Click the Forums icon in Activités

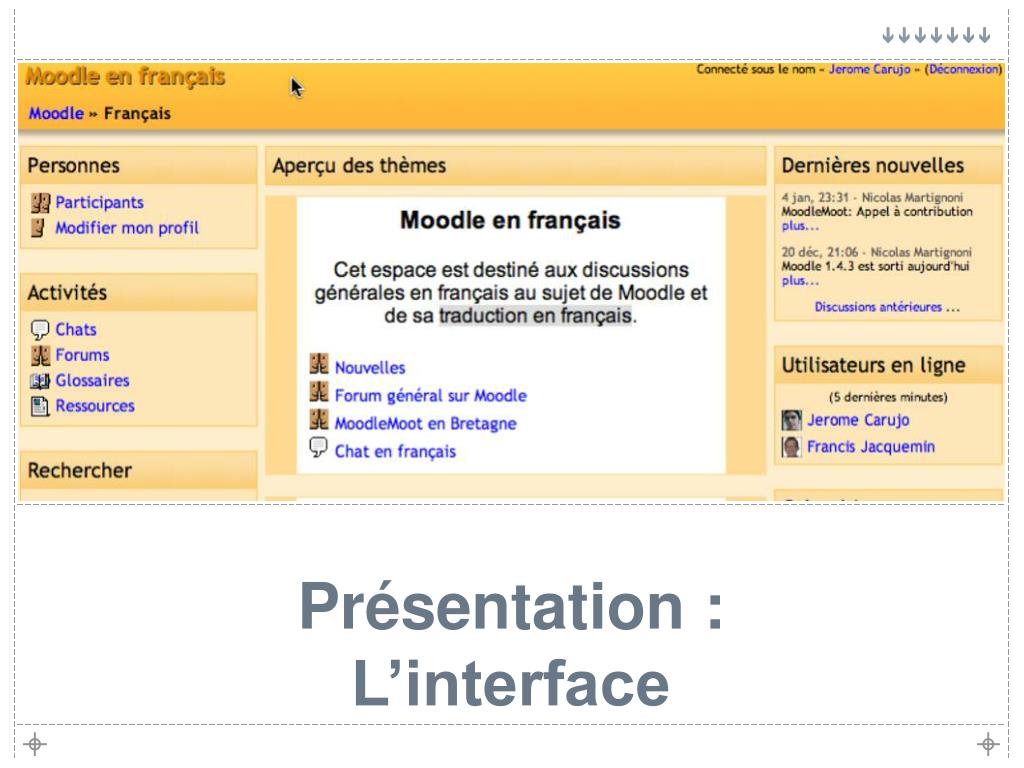[40, 355]
